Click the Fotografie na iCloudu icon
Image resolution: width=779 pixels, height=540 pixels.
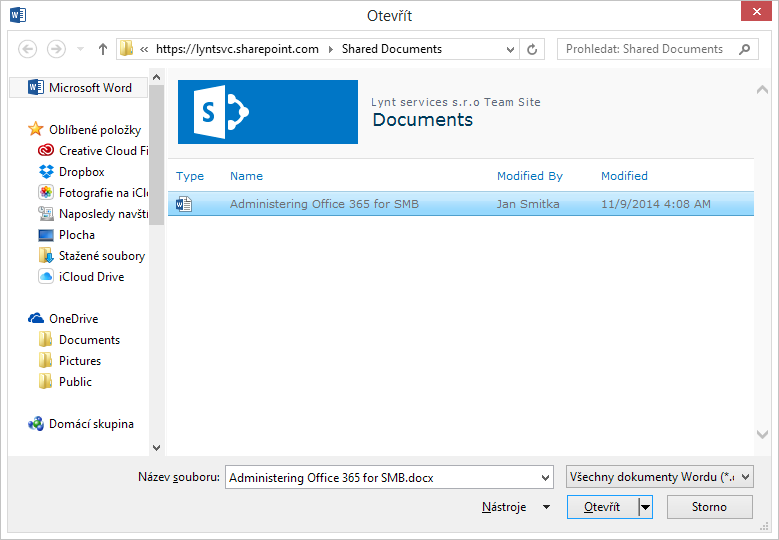coord(46,192)
